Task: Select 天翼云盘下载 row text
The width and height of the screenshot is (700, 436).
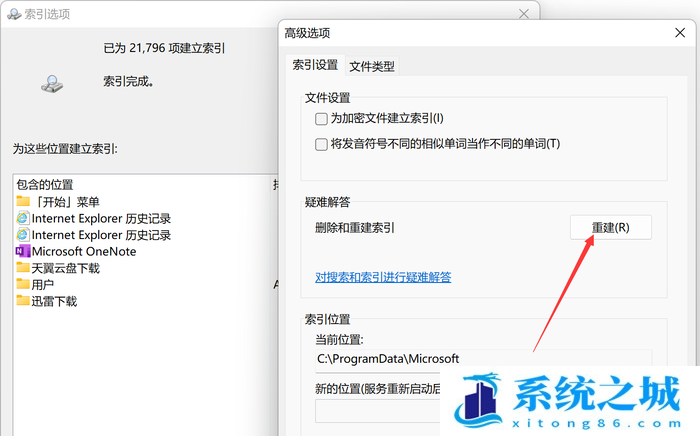Action: click(66, 268)
